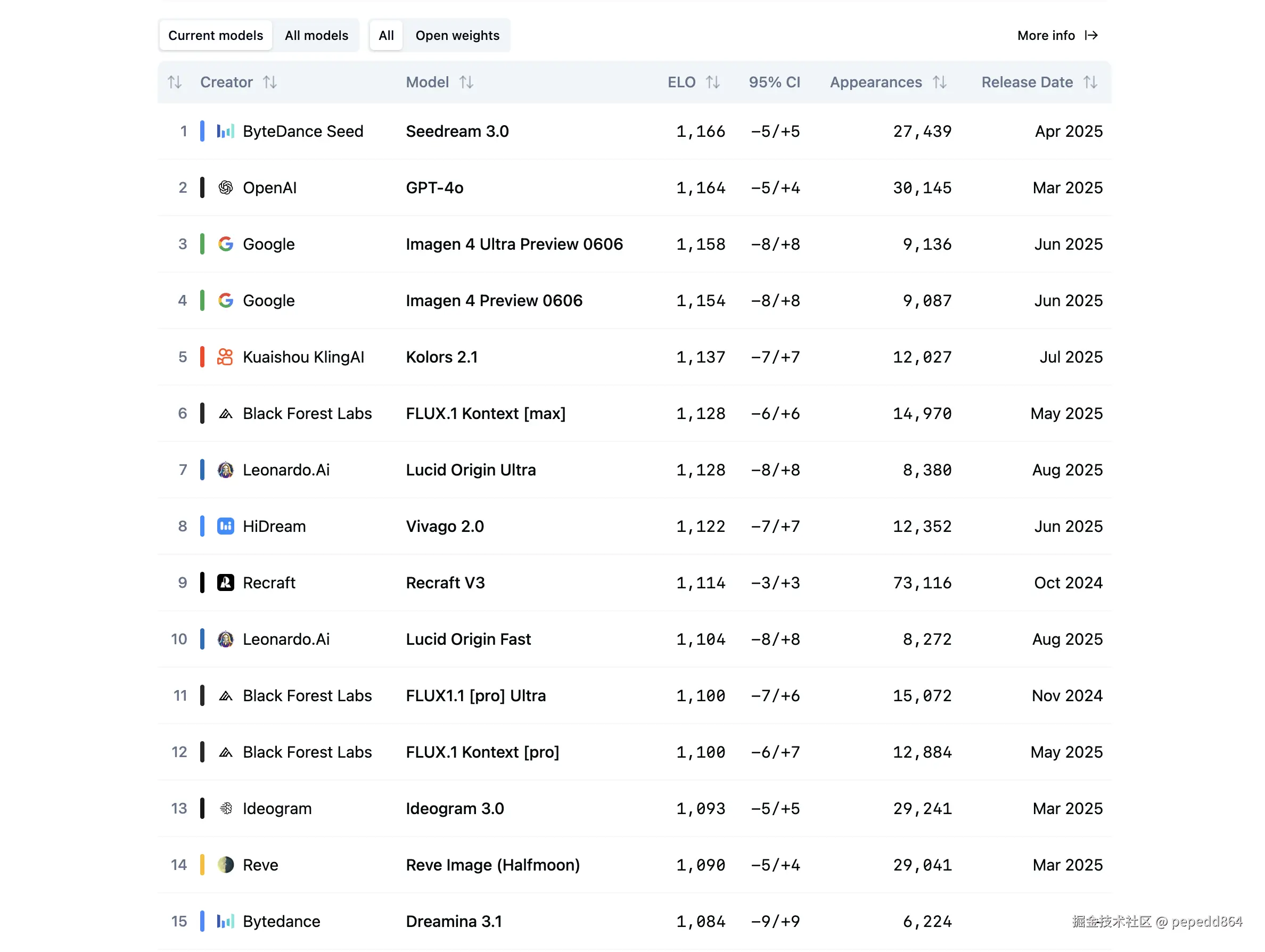The width and height of the screenshot is (1265, 952).
Task: Click the ByteDance Seed logo icon
Action: [225, 132]
